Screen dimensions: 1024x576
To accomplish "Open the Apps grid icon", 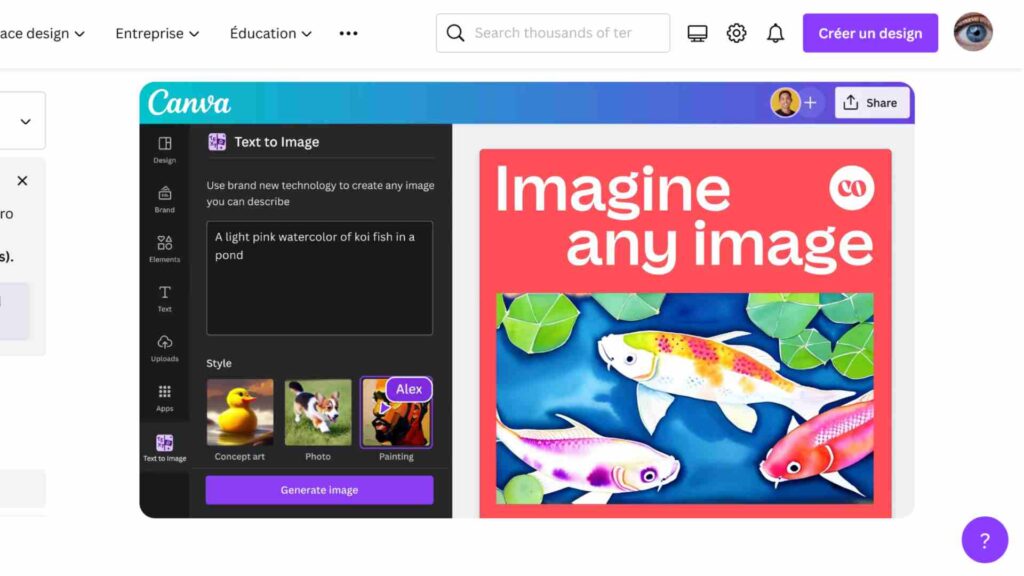I will [165, 391].
